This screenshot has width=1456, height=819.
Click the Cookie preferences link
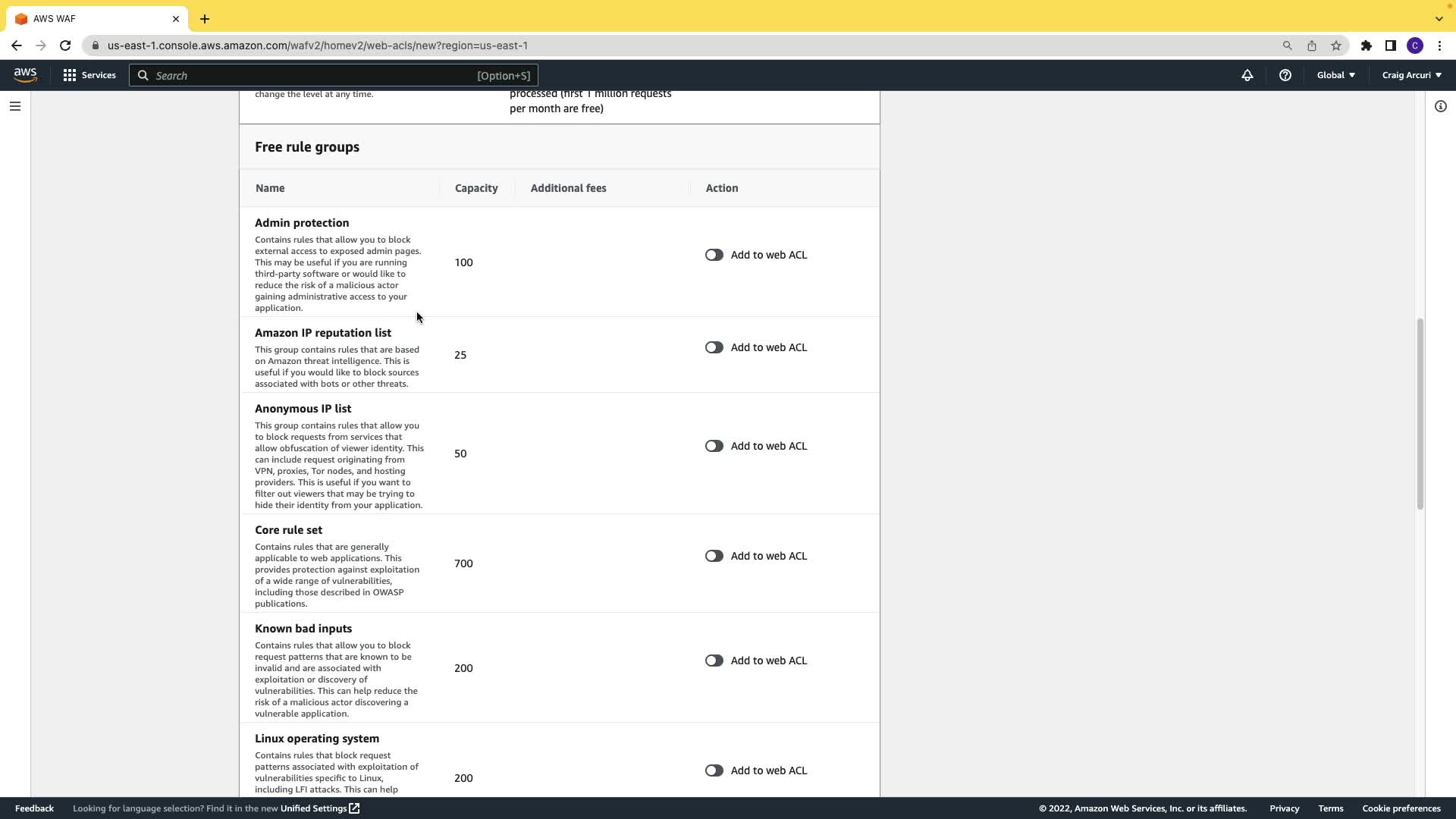[x=1401, y=808]
